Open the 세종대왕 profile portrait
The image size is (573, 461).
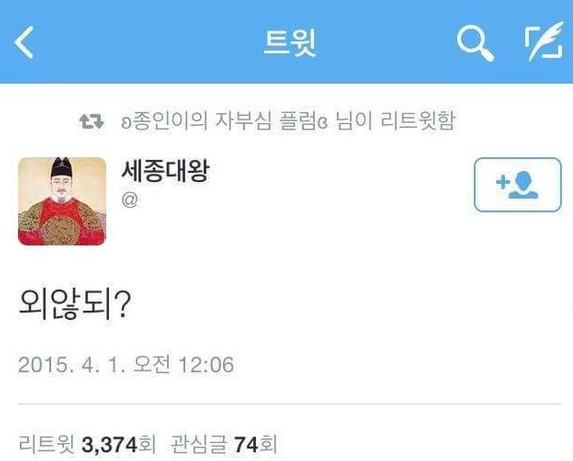pos(62,201)
